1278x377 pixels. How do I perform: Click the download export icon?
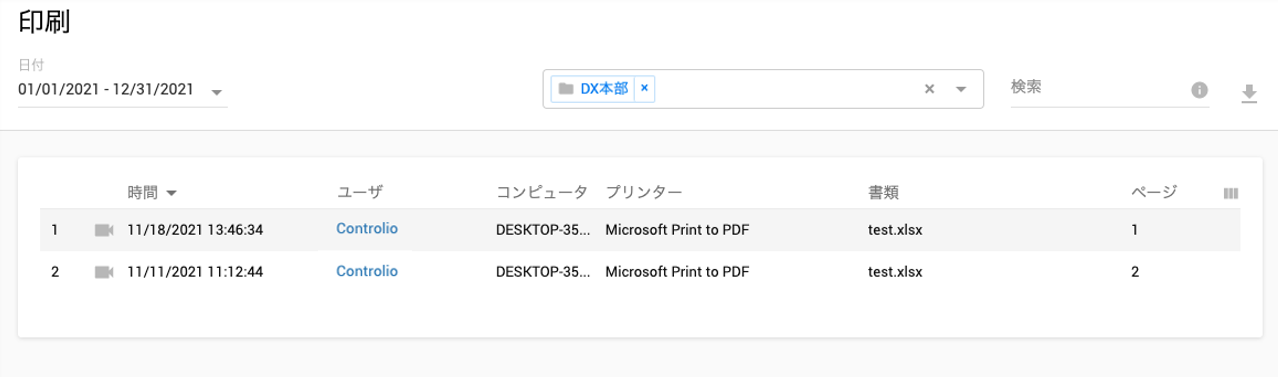click(1249, 93)
